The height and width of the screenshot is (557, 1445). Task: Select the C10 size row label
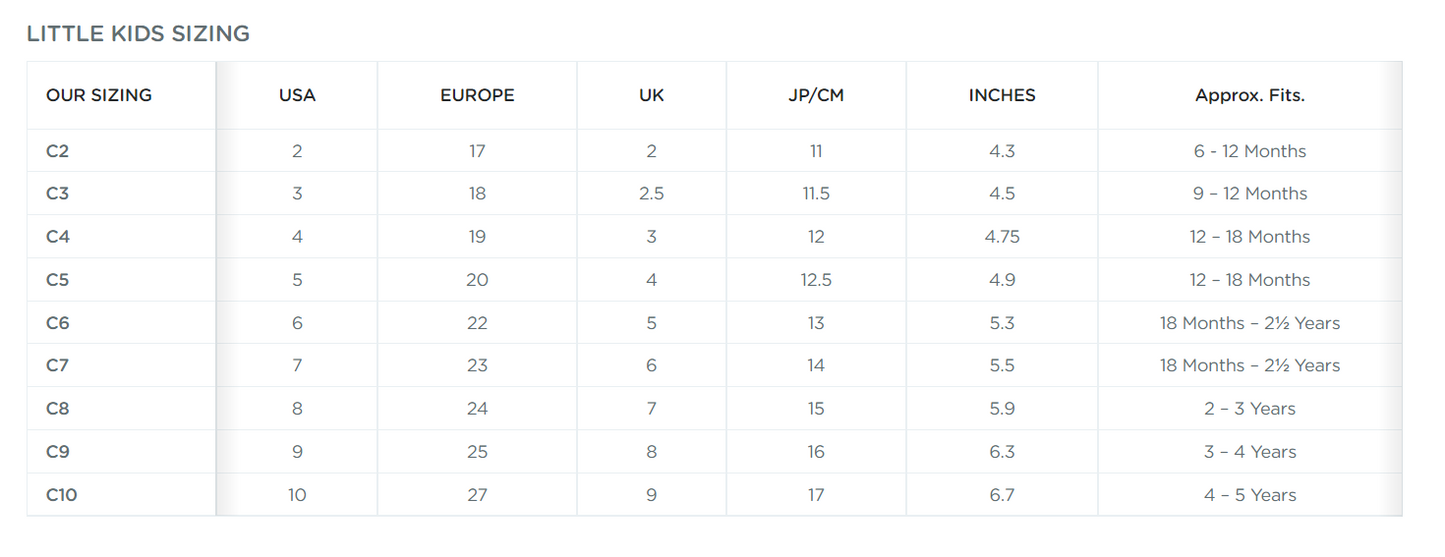pyautogui.click(x=61, y=495)
